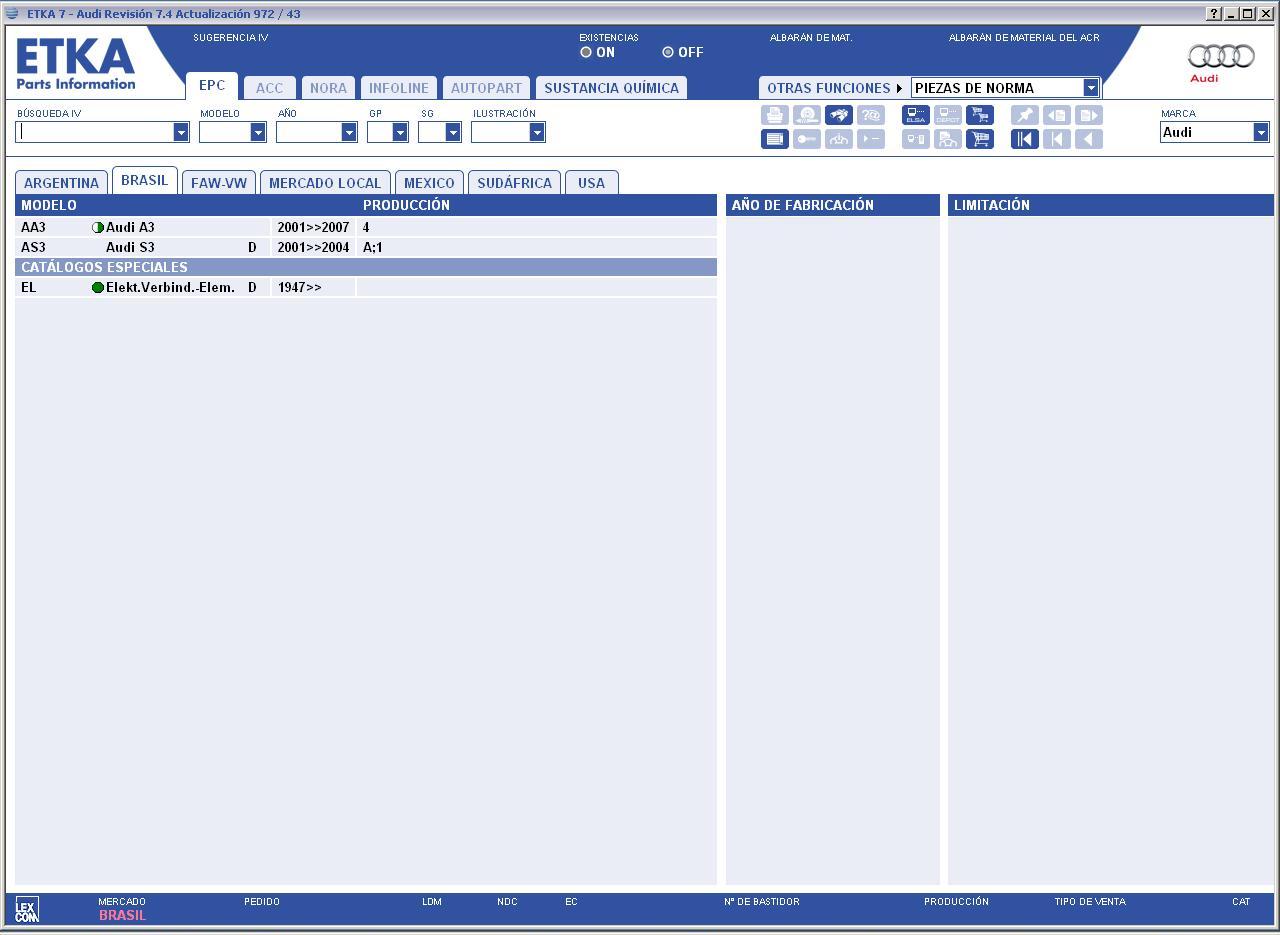Expand the Modelo dropdown
Image resolution: width=1280 pixels, height=935 pixels.
click(x=258, y=132)
